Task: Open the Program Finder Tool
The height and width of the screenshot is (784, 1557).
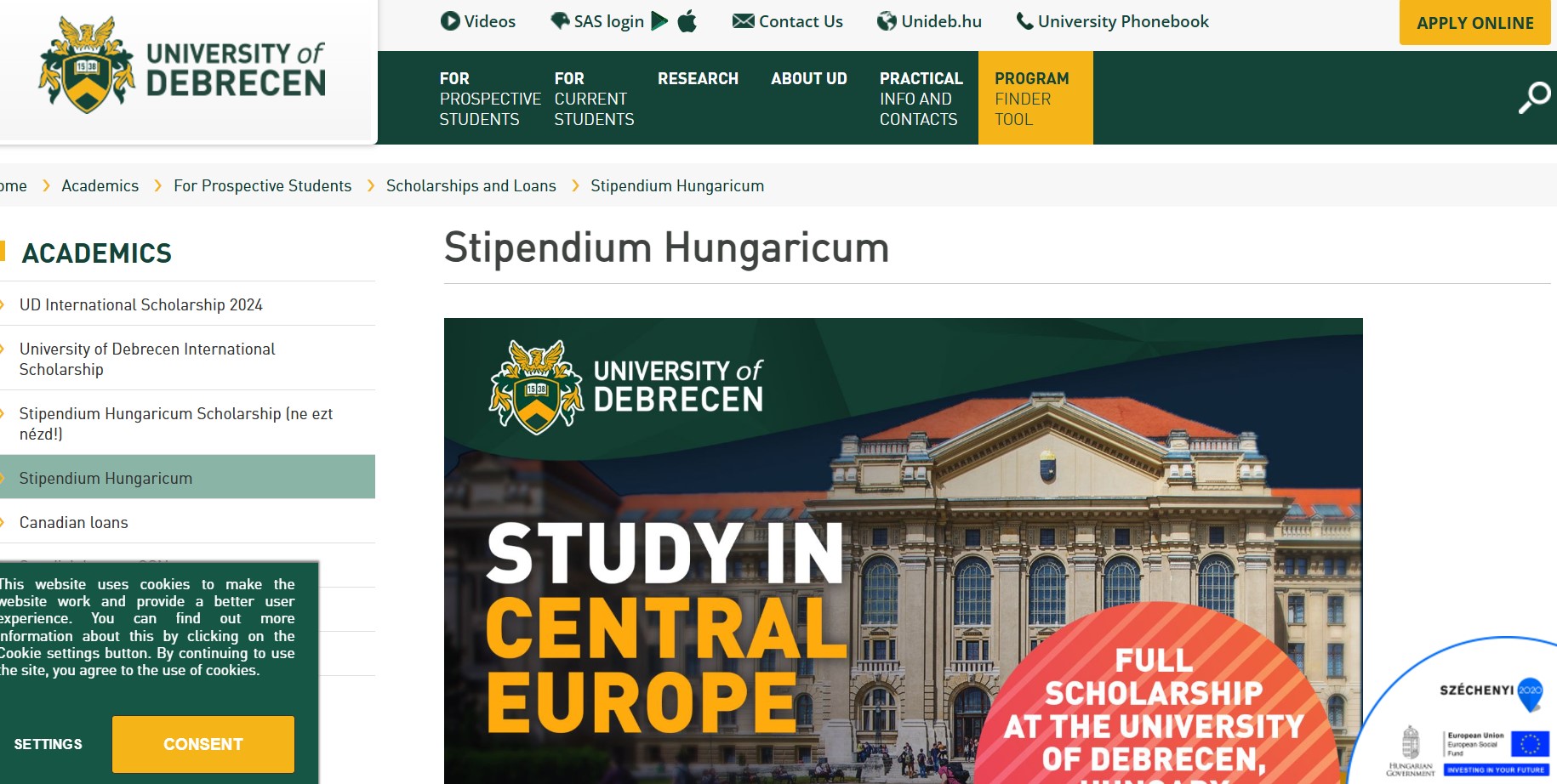Action: click(x=1035, y=98)
